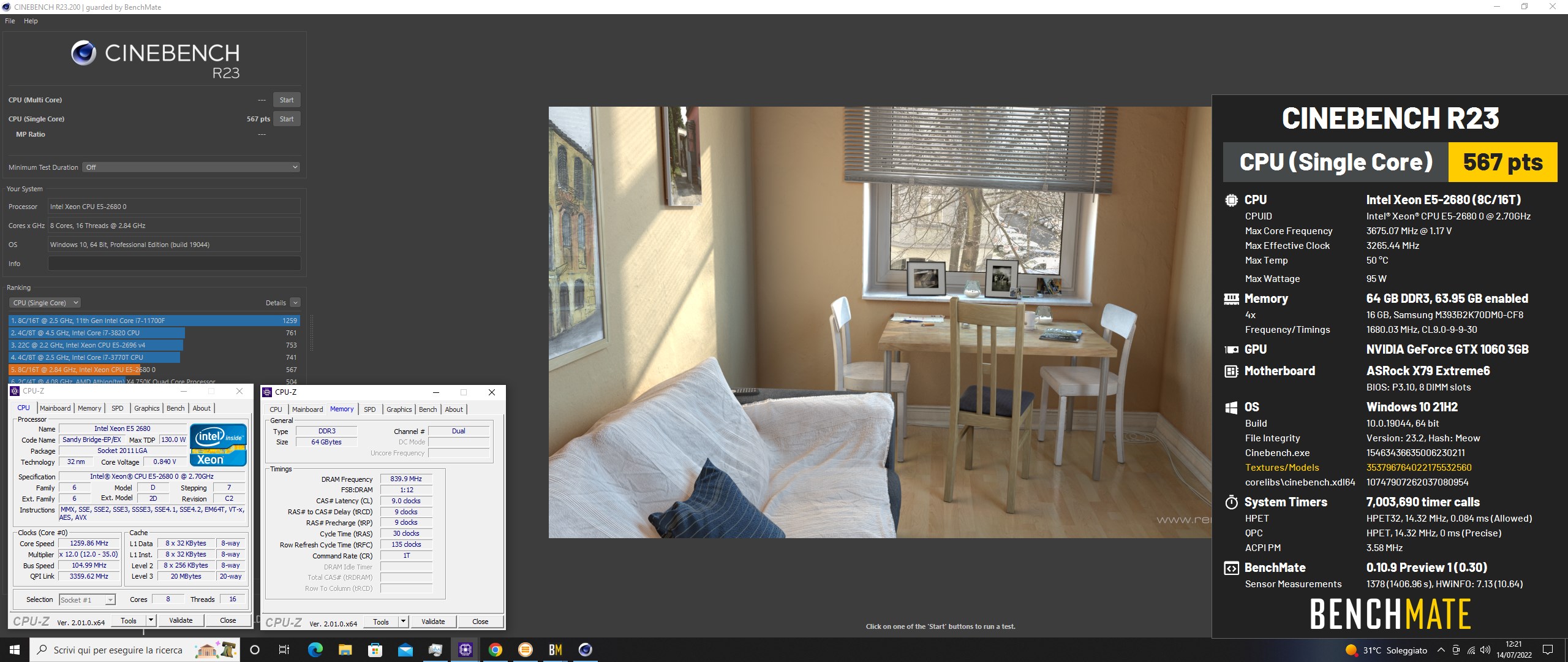Switch to the system monitor taskbar app
Screen dimensions: 1568x662
coord(435,650)
